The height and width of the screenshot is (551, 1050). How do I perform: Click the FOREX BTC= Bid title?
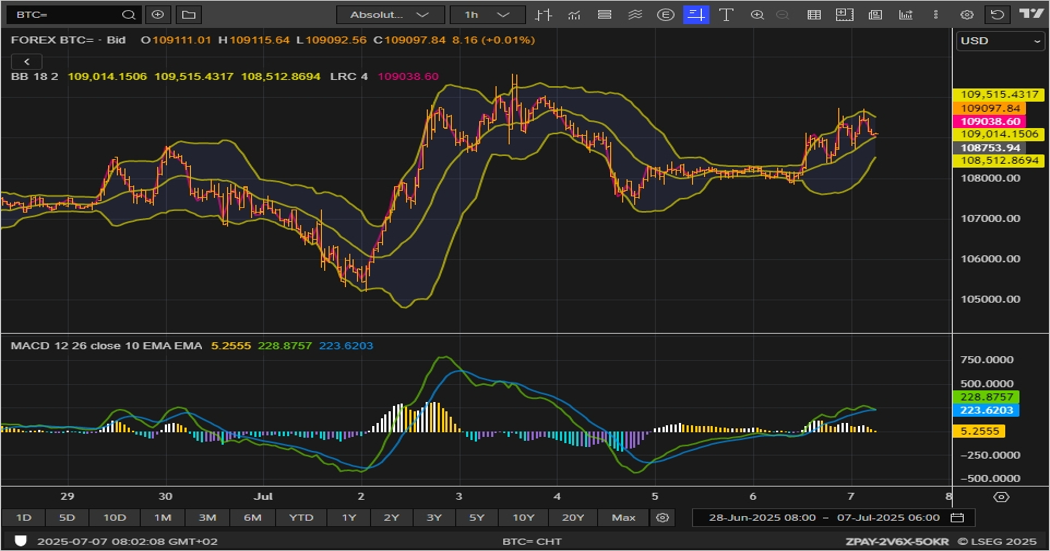pyautogui.click(x=68, y=40)
